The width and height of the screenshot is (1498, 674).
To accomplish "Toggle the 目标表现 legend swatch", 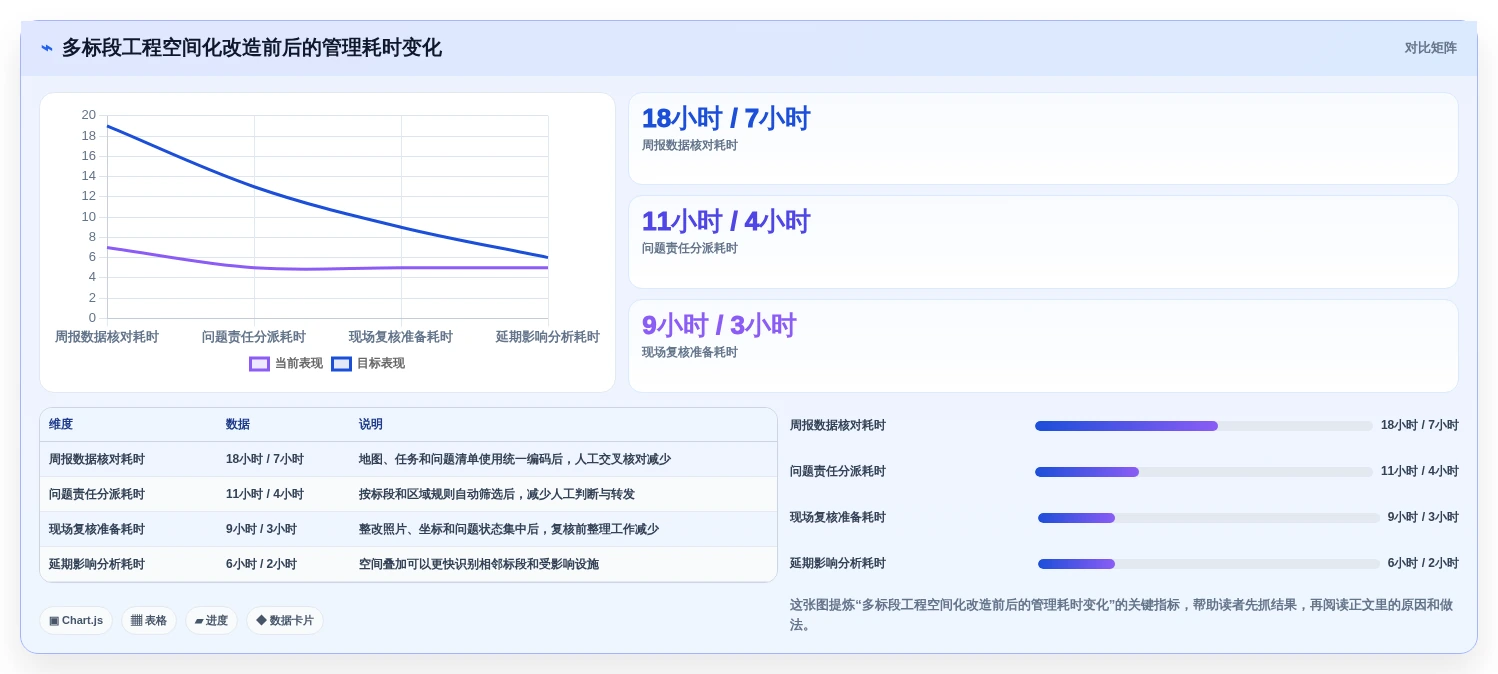I will (341, 364).
